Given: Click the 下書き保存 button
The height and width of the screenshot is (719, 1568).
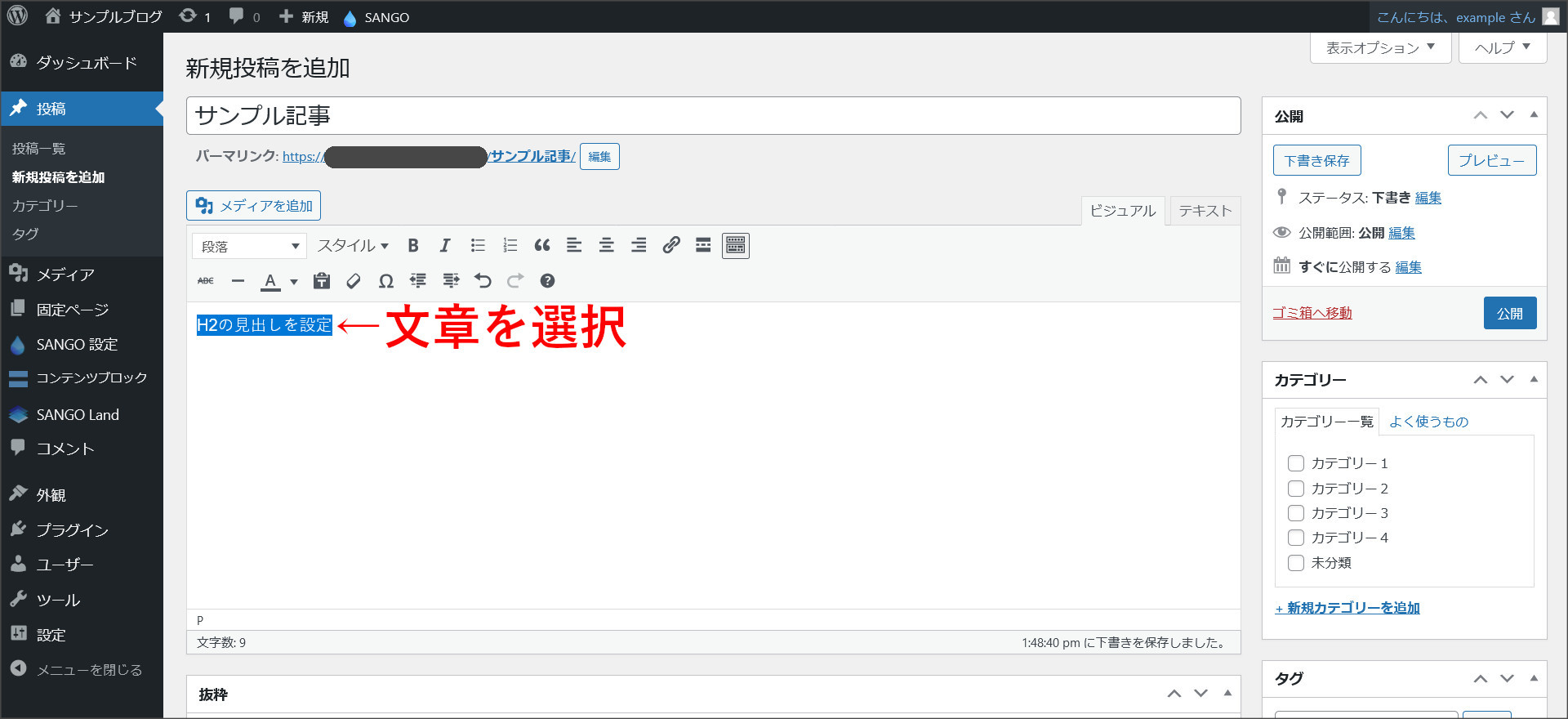Looking at the screenshot, I should click(x=1316, y=161).
